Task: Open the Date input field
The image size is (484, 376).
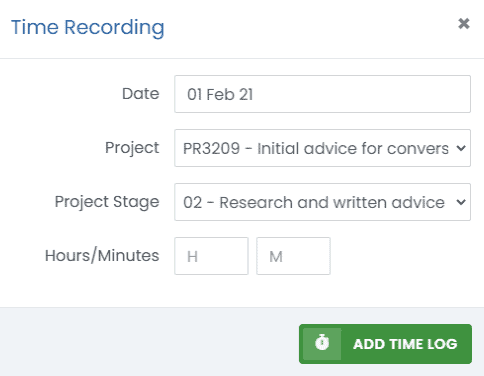Action: pos(322,94)
